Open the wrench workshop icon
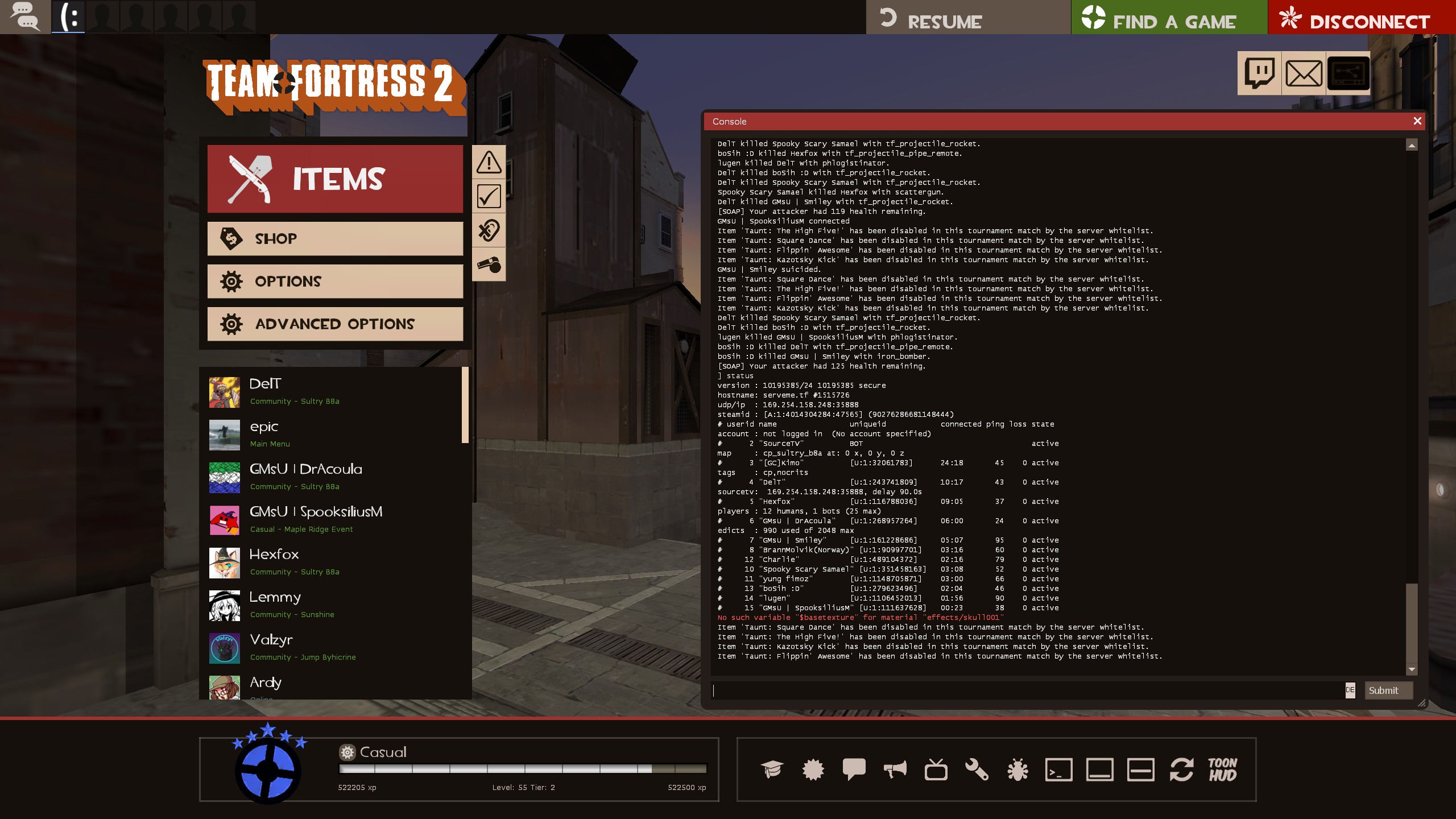The image size is (1456, 819). tap(977, 770)
